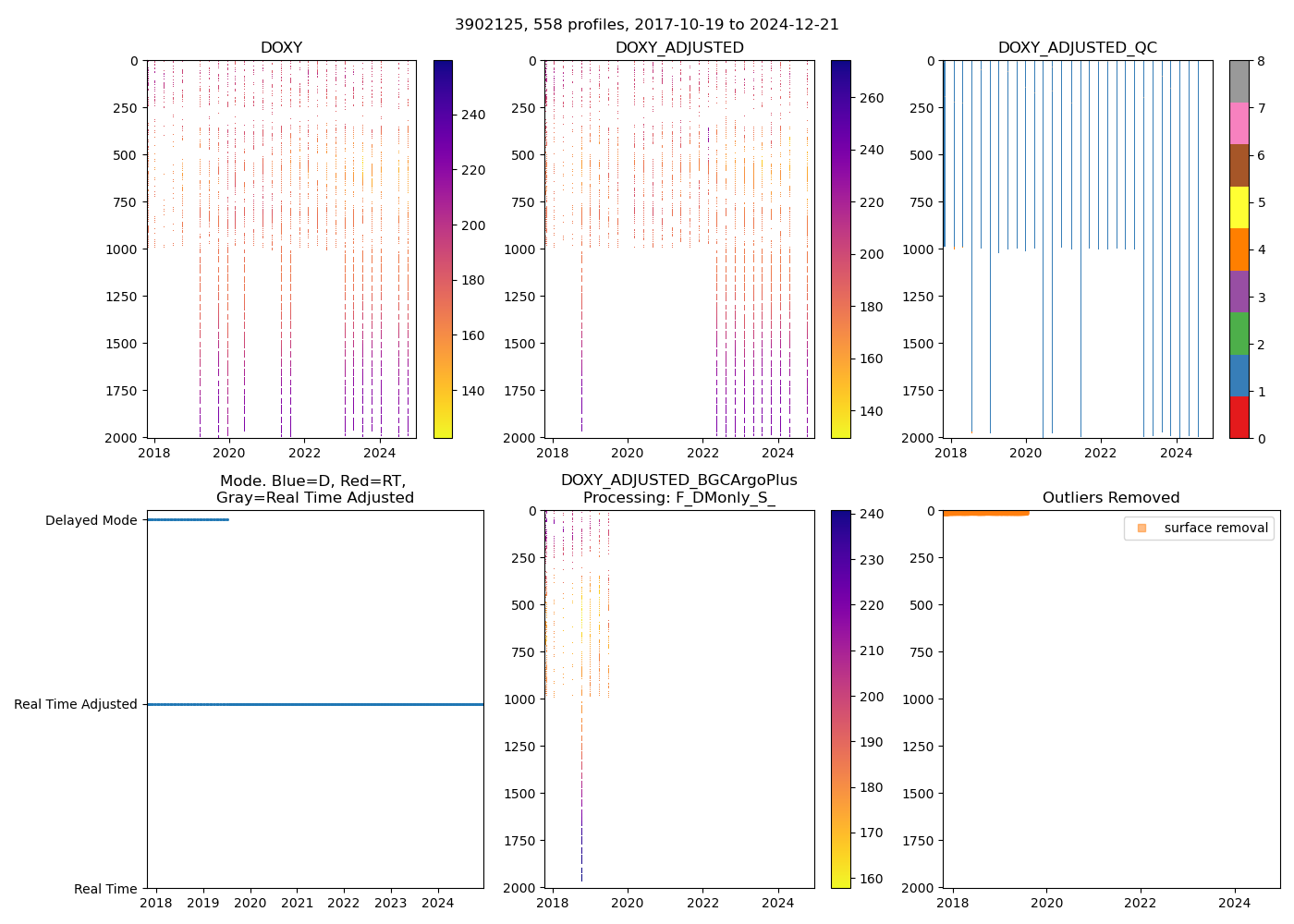Image resolution: width=1294 pixels, height=924 pixels.
Task: Click the 'Outliers Removed' plot title
Action: coord(1111,498)
